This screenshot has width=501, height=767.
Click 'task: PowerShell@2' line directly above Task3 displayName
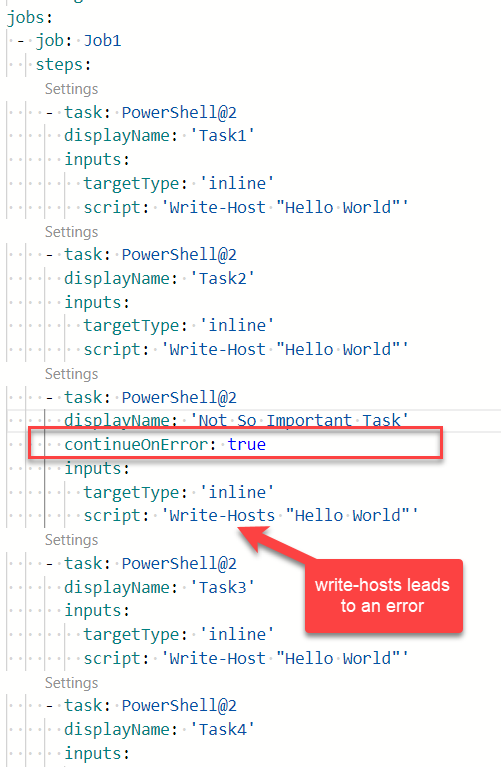point(141,564)
